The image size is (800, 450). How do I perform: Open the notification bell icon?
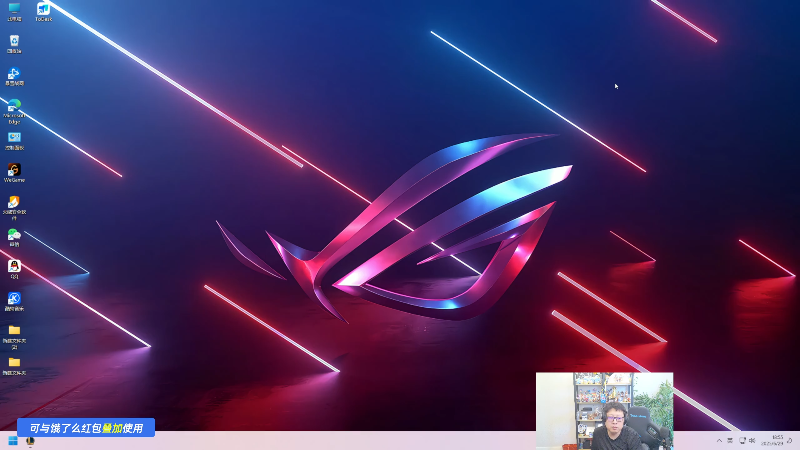pos(790,440)
